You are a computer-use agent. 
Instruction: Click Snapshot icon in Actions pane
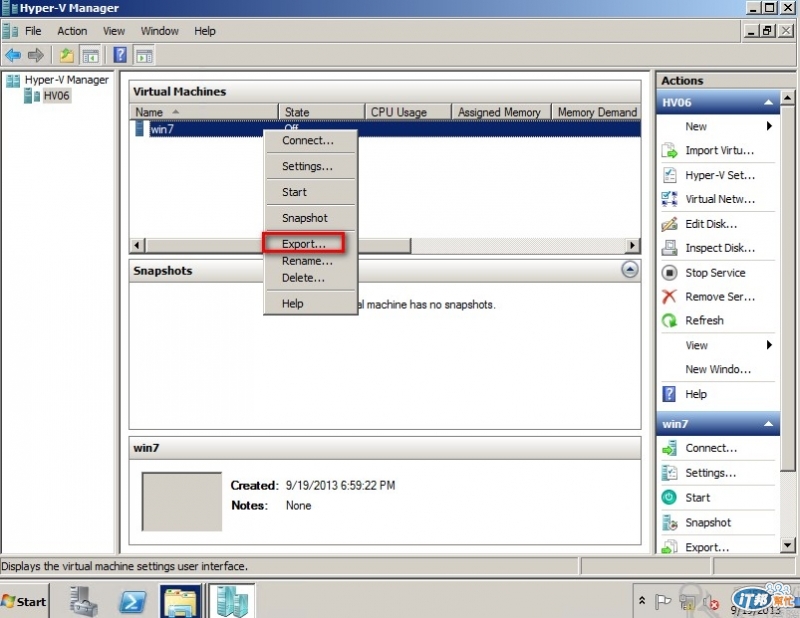[x=669, y=523]
